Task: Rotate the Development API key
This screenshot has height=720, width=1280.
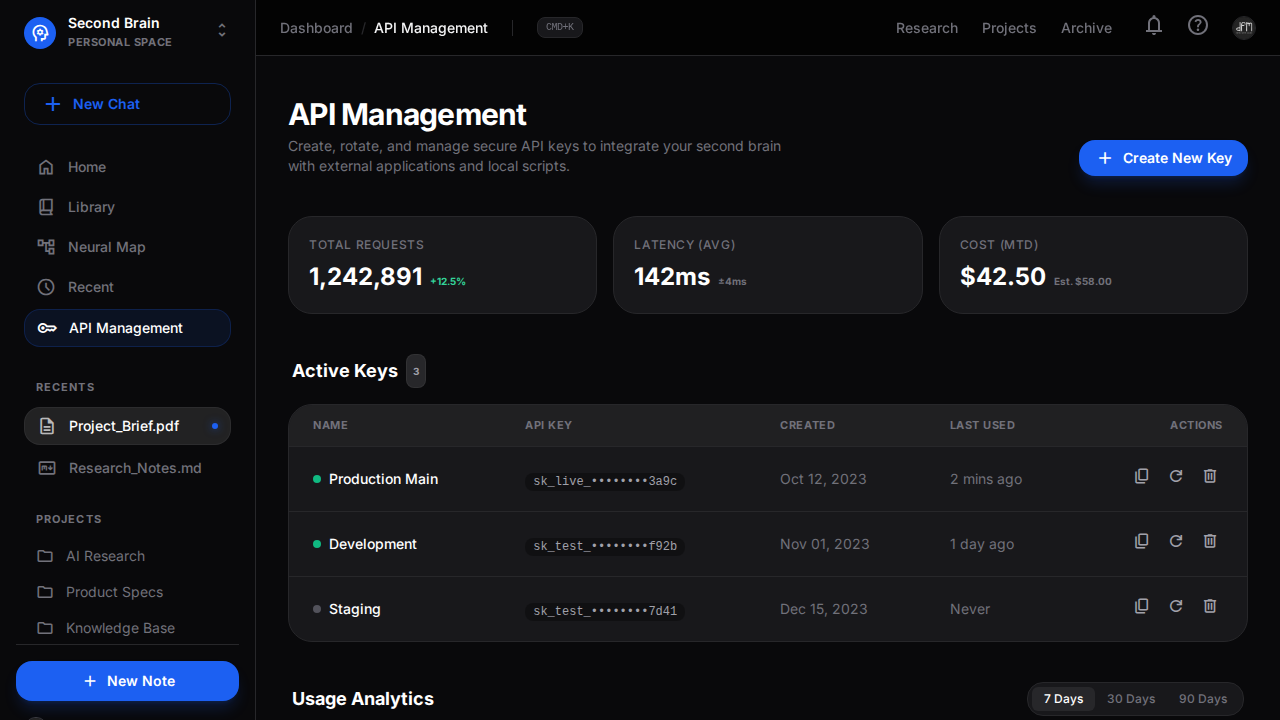Action: [1176, 541]
